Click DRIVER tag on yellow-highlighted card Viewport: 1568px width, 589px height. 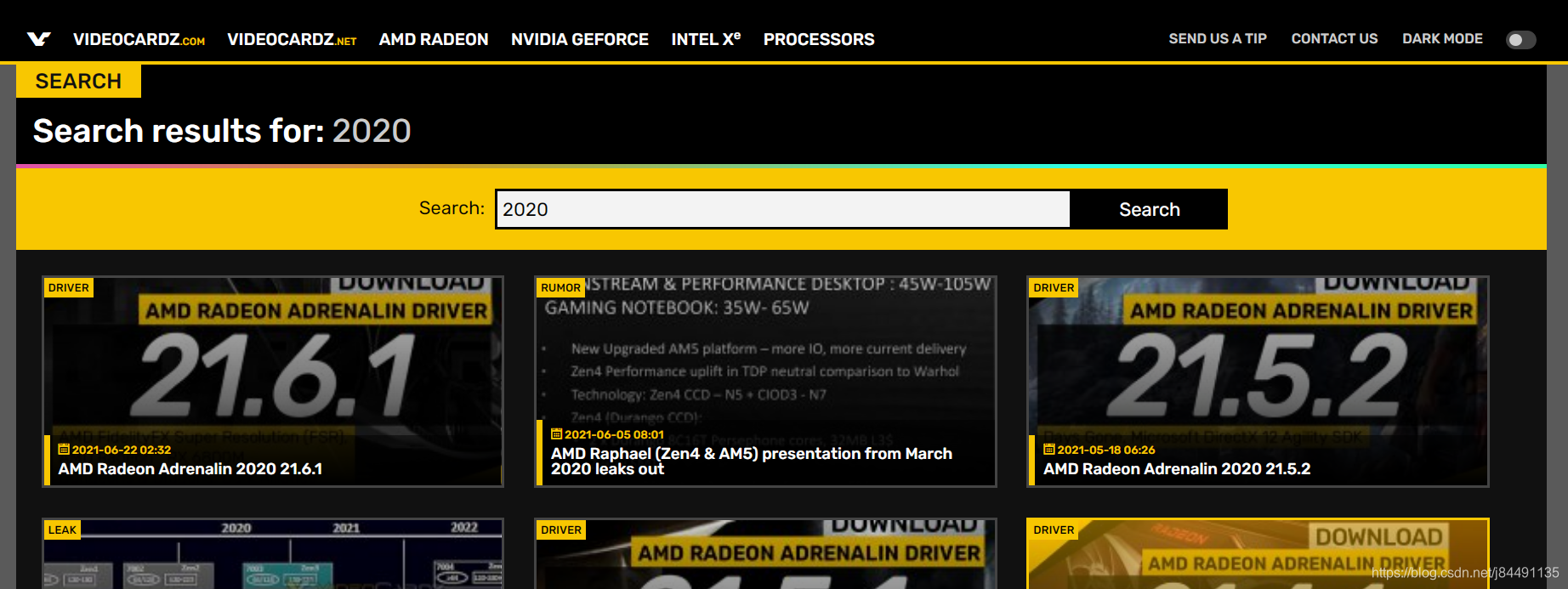coord(1054,530)
